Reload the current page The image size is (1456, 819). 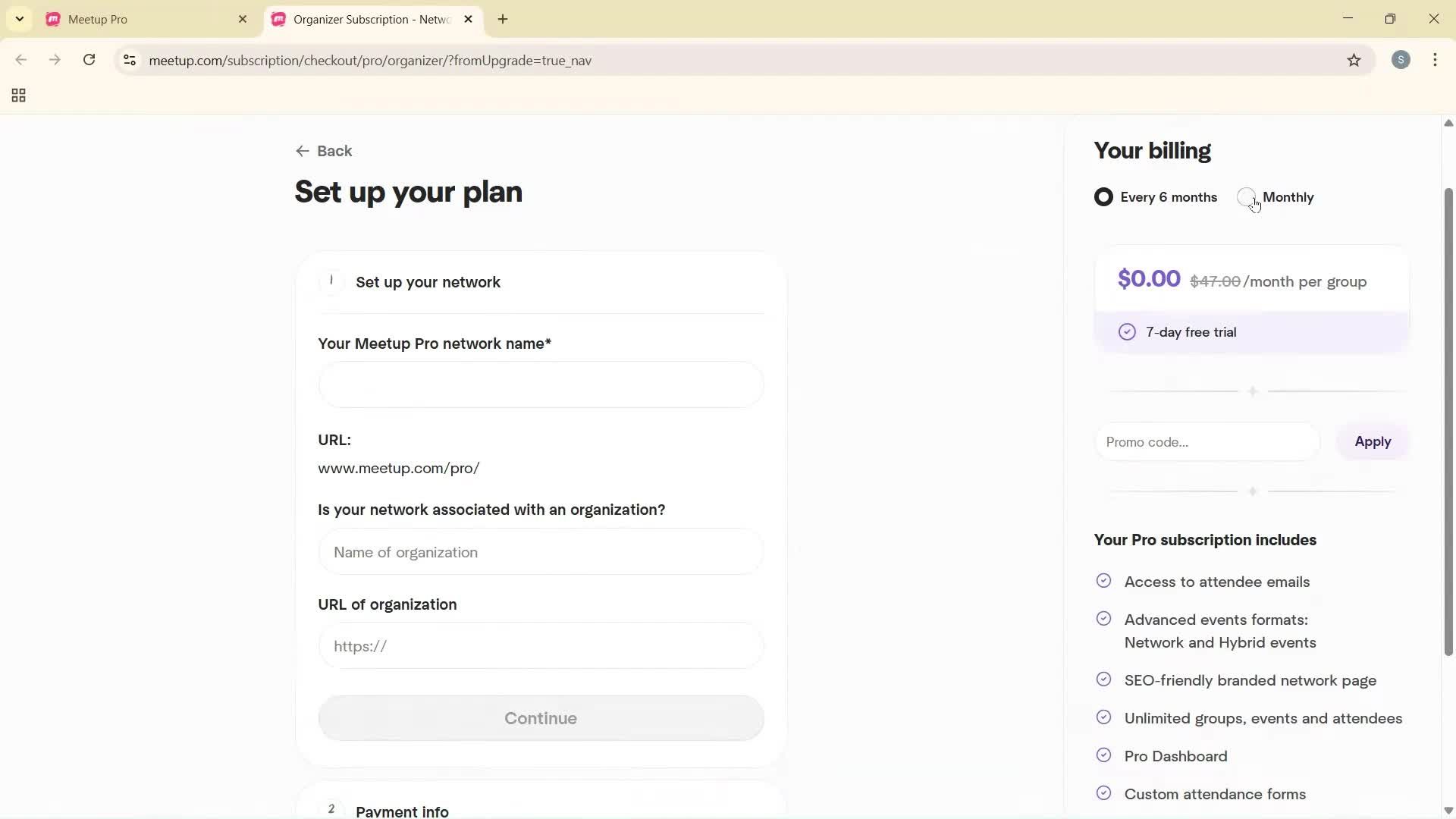pyautogui.click(x=89, y=60)
